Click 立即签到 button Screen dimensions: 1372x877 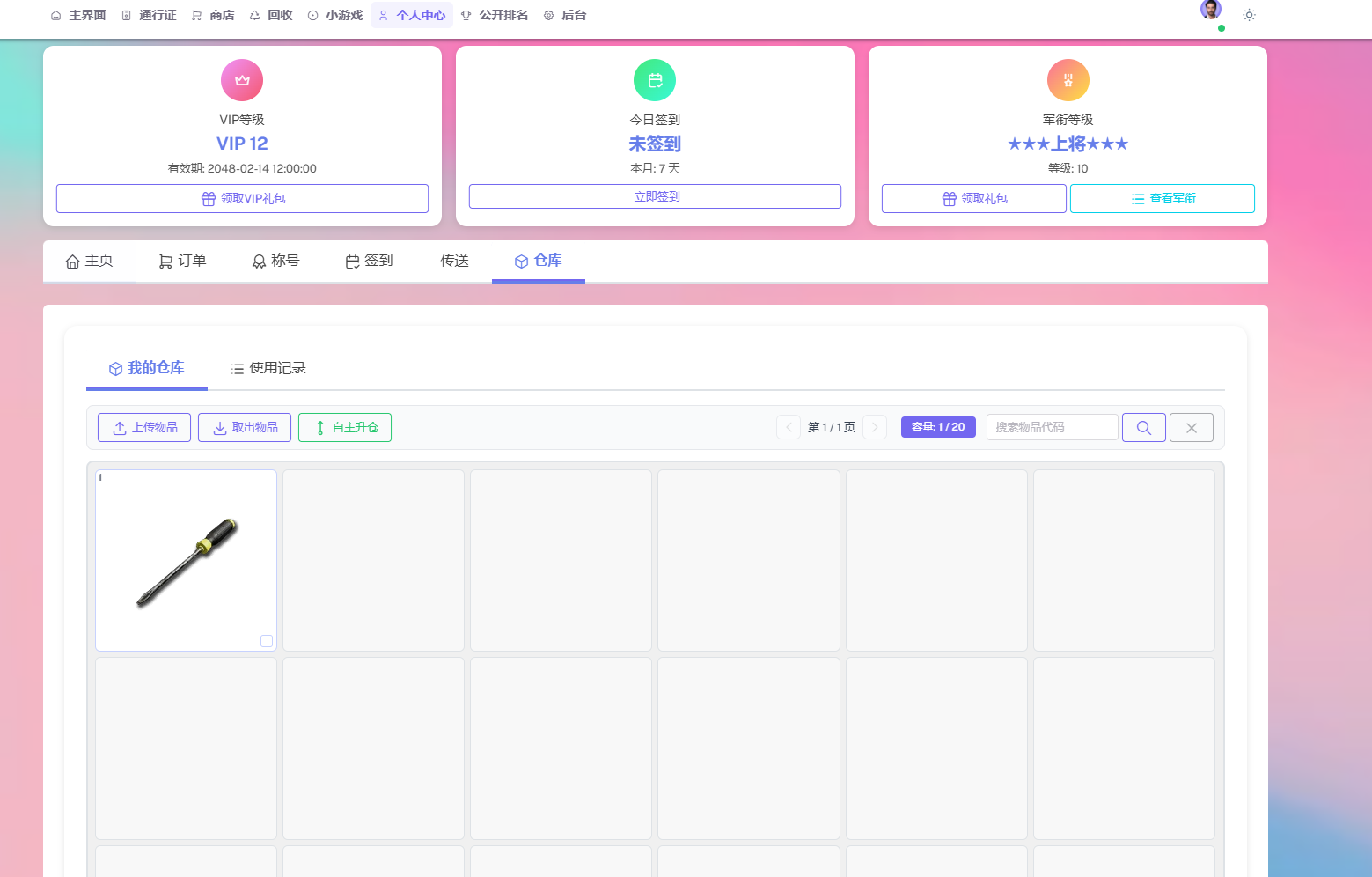click(655, 196)
